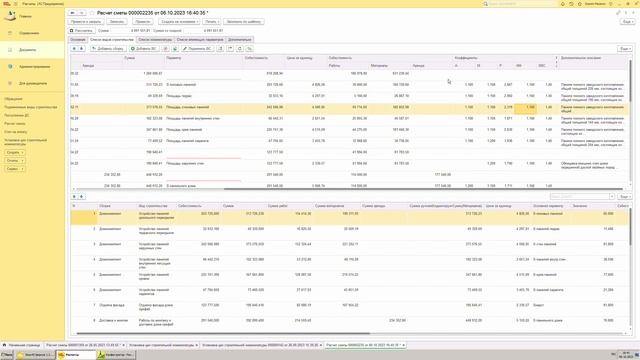Viewport: 640px width, 360px height.
Task: Click the Рассчитать button
Action: [81, 31]
